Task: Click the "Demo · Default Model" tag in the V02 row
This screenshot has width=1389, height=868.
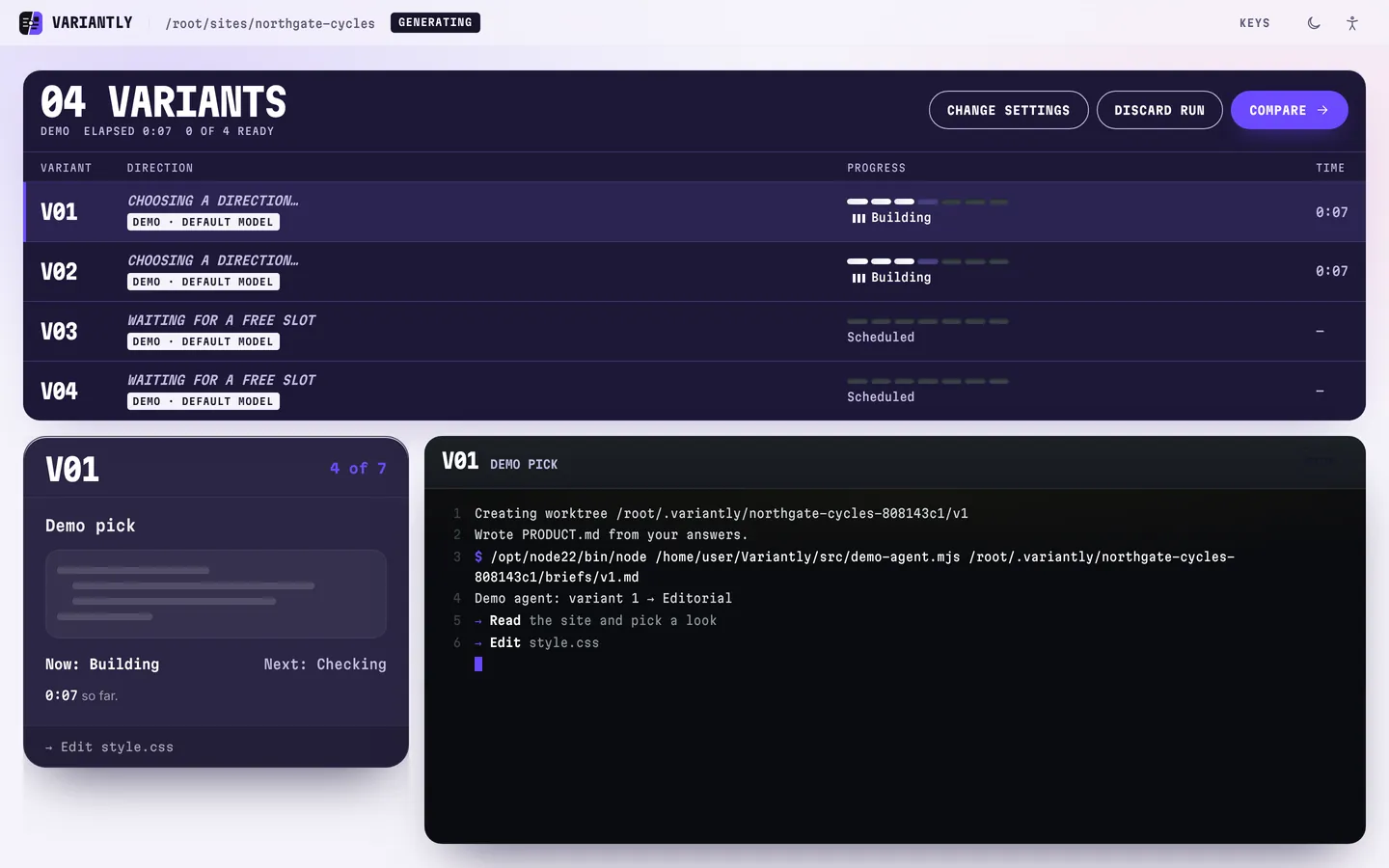Action: tap(204, 282)
